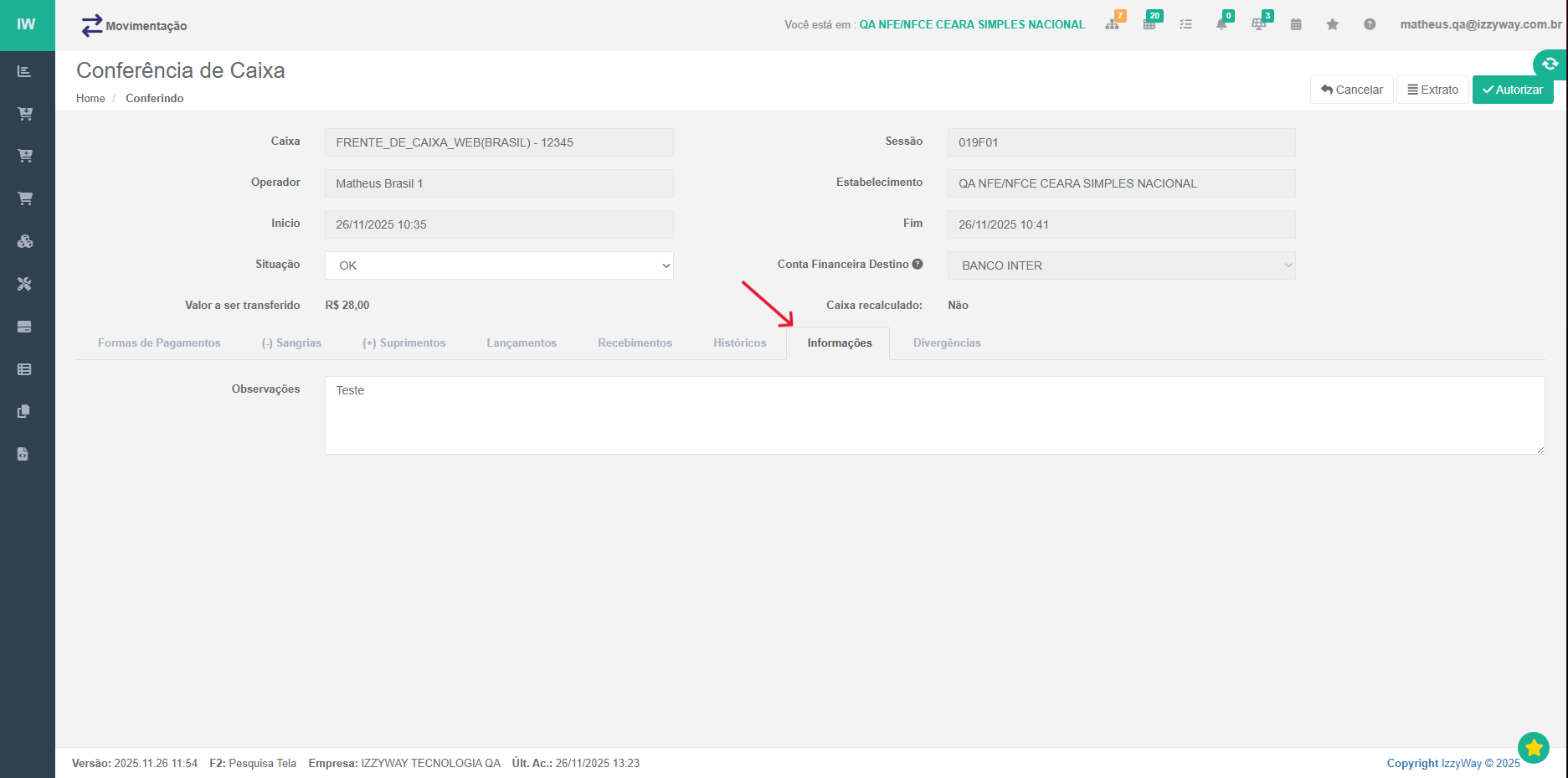Click the Home breadcrumb link
The image size is (1568, 778).
pyautogui.click(x=90, y=99)
